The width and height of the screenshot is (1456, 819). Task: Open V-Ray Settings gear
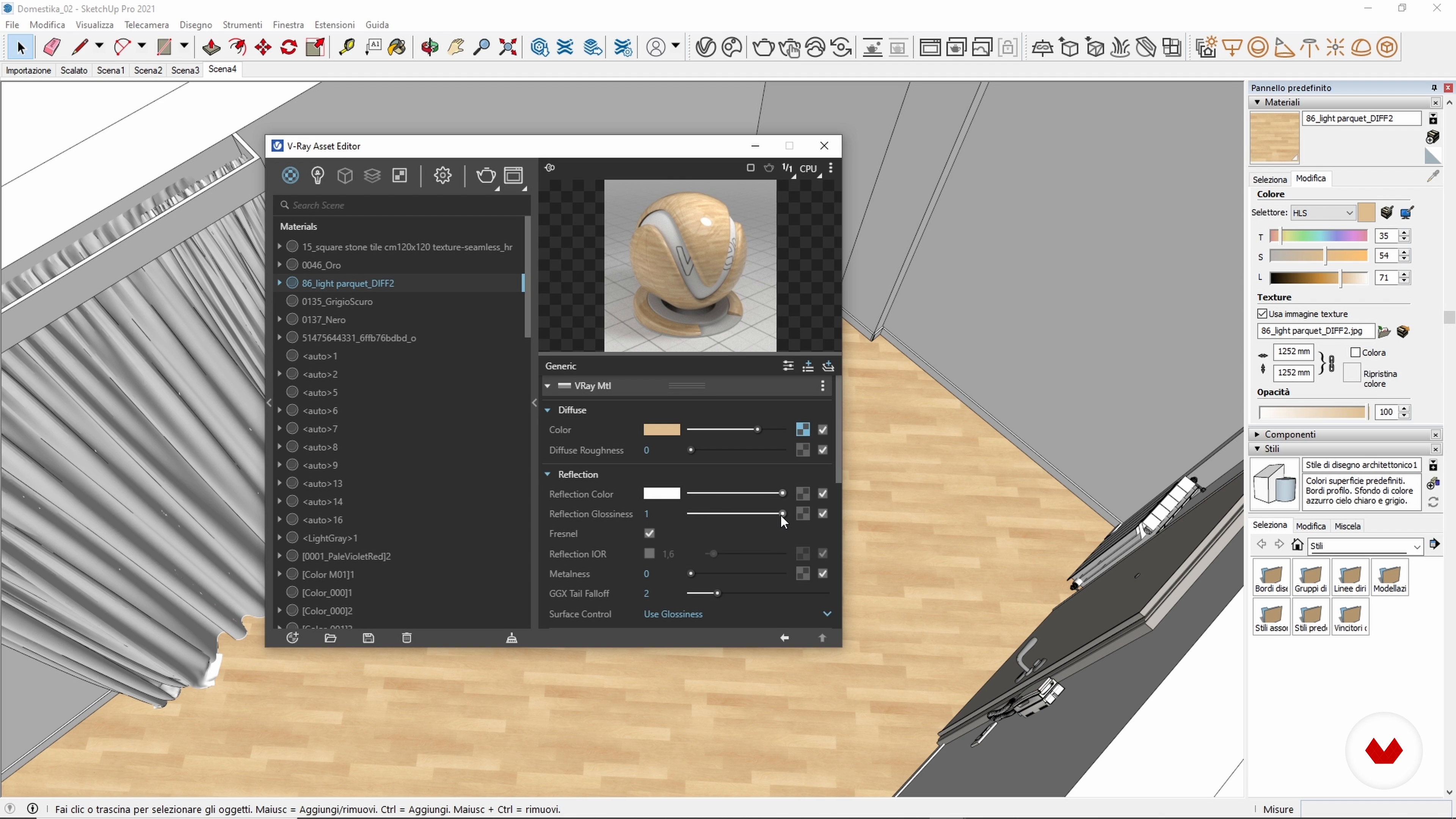(x=442, y=176)
